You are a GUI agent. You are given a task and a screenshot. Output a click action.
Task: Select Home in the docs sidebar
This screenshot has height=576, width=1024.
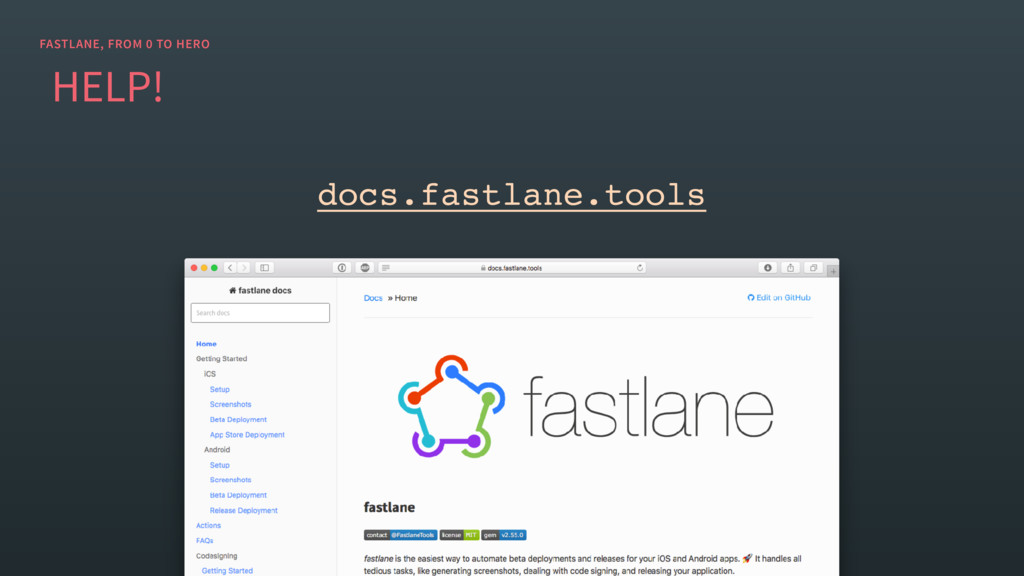206,344
